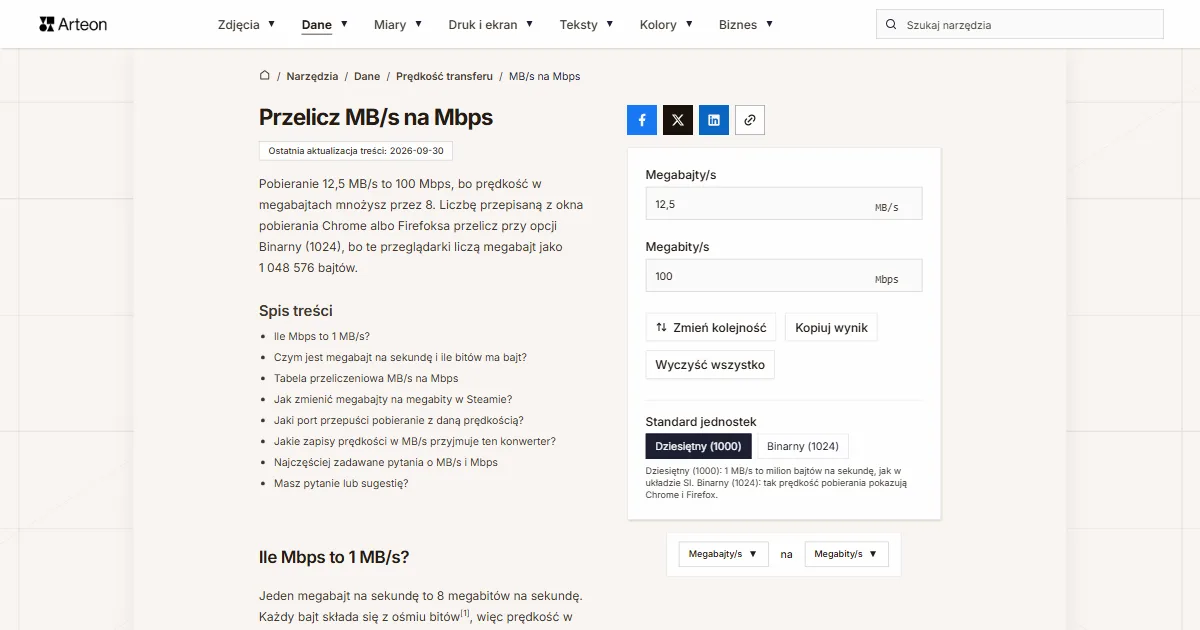Share page on X (Twitter)
1200x630 pixels.
click(678, 120)
